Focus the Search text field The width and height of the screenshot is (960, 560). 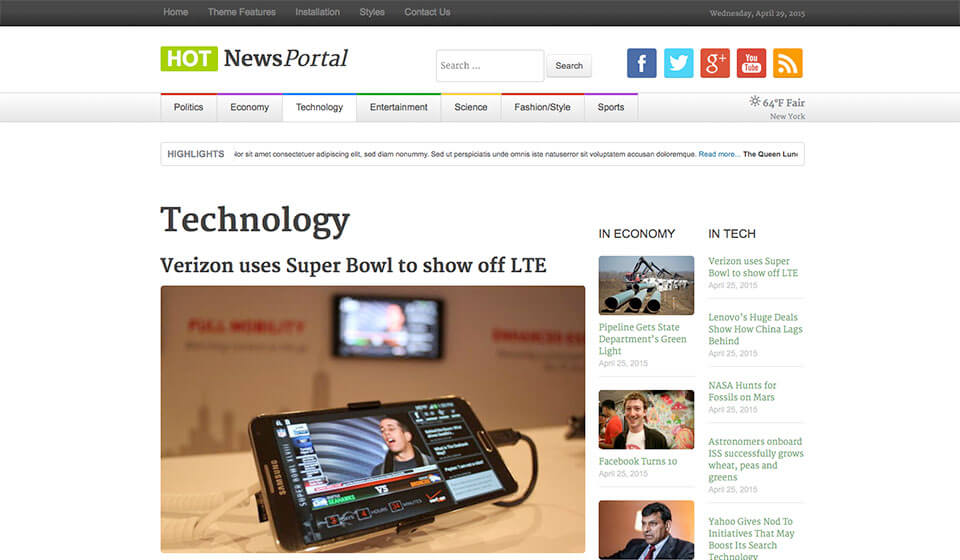pyautogui.click(x=490, y=65)
